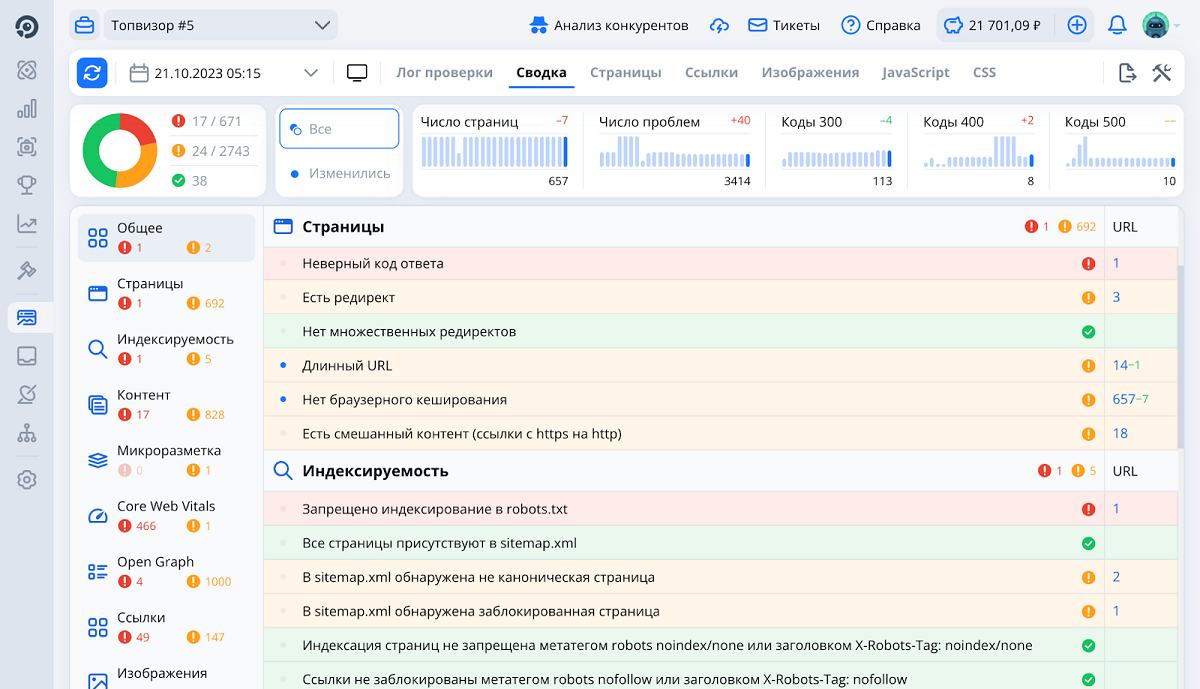Viewport: 1200px width, 689px height.
Task: Select Core Web Vitals category
Action: click(166, 515)
